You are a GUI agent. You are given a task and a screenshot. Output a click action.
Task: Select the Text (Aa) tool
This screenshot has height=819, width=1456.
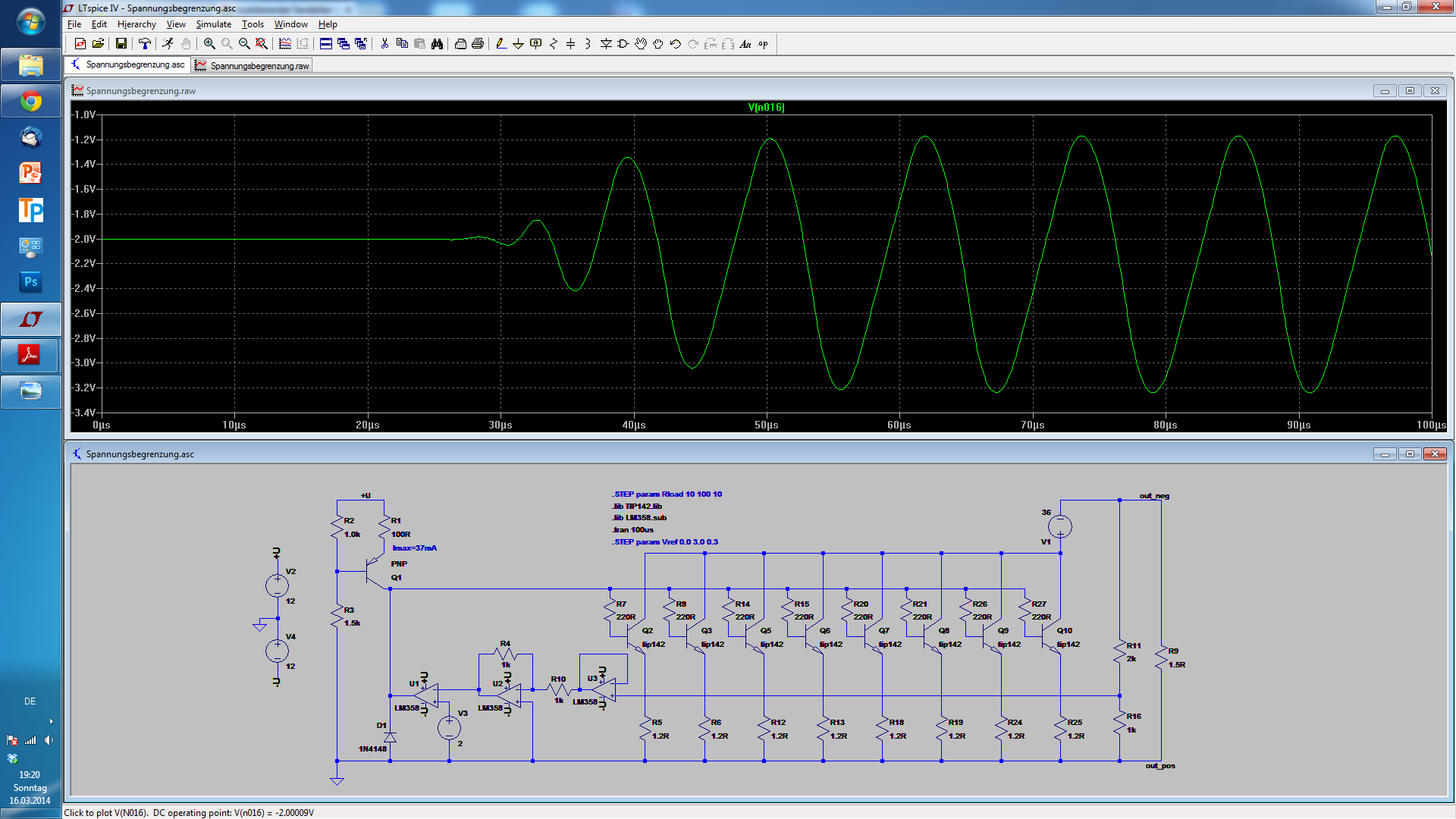pos(745,44)
